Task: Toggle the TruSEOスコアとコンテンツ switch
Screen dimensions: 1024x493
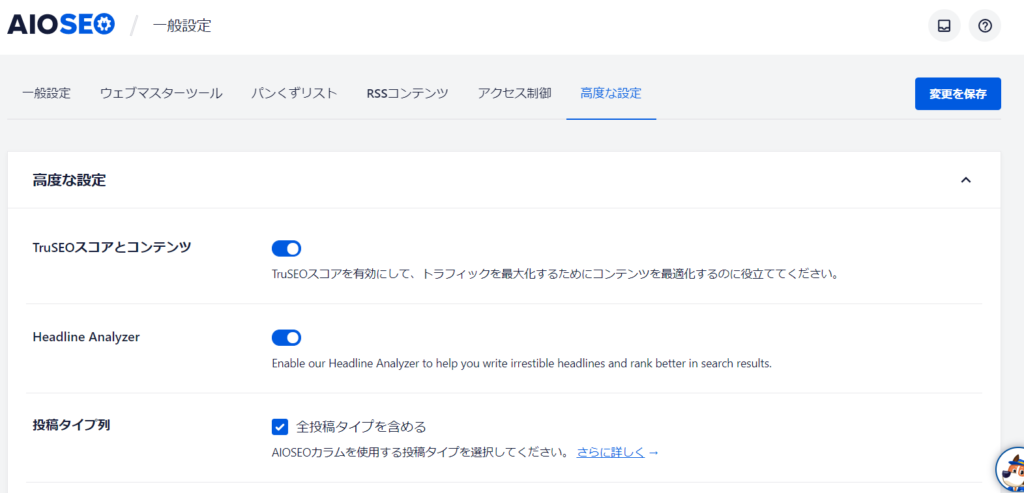Action: [x=286, y=248]
